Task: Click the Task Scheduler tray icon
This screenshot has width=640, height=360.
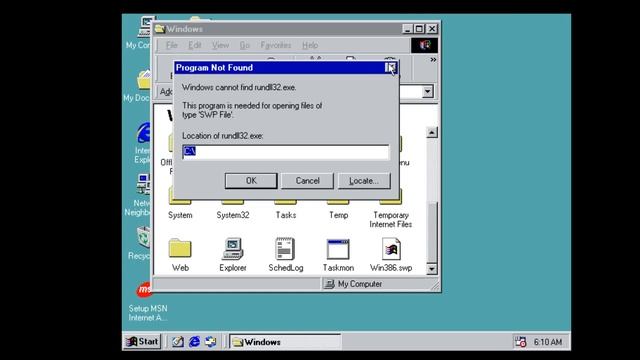Action: click(520, 342)
